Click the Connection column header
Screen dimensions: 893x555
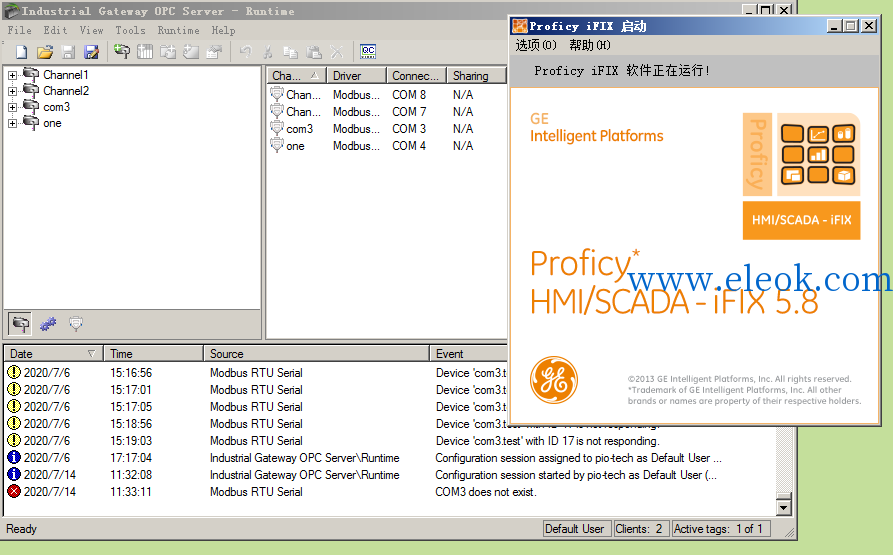click(x=416, y=76)
